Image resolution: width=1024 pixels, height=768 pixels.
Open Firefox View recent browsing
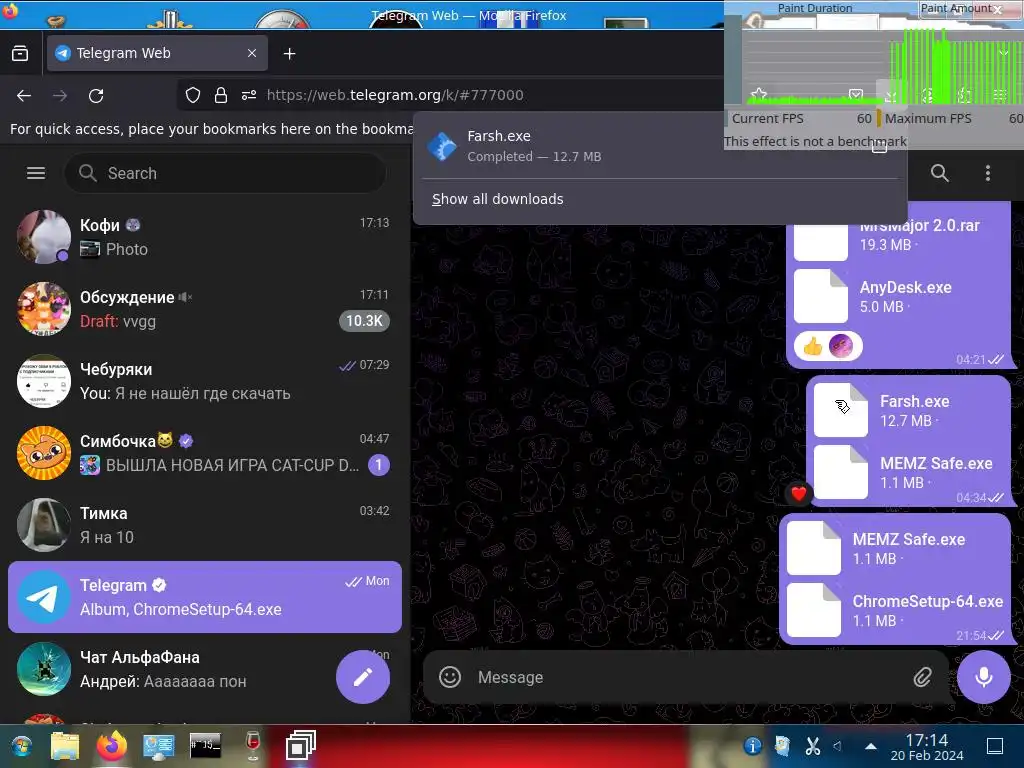tap(20, 54)
